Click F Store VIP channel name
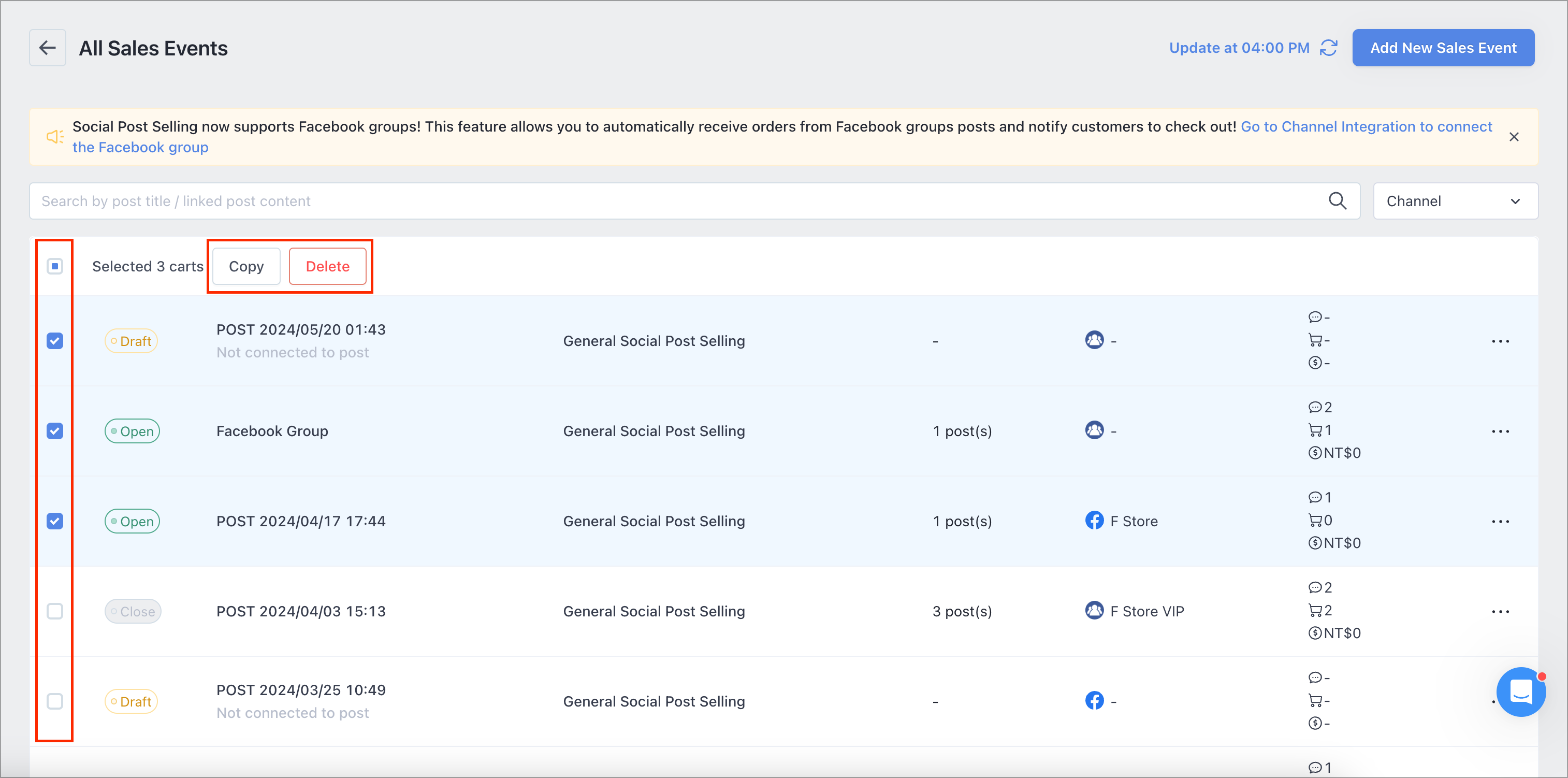Viewport: 1568px width, 778px height. [x=1147, y=611]
